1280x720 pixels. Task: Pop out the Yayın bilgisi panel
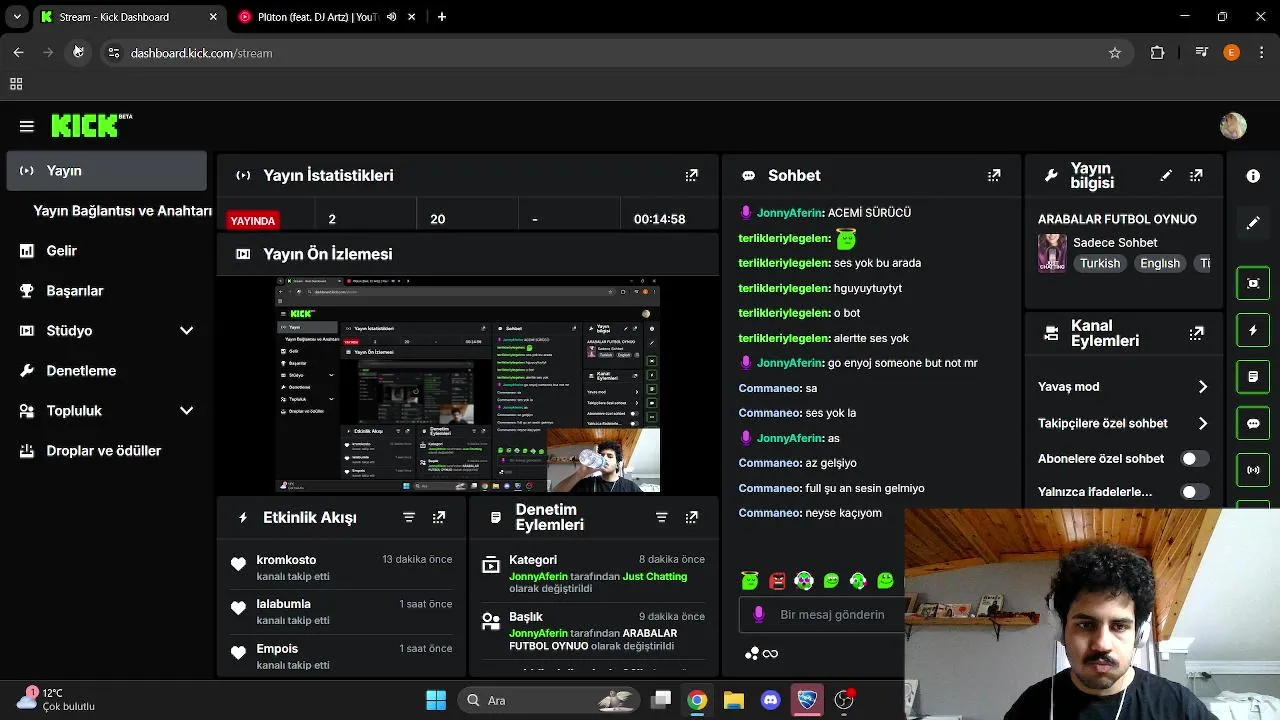(x=1196, y=175)
